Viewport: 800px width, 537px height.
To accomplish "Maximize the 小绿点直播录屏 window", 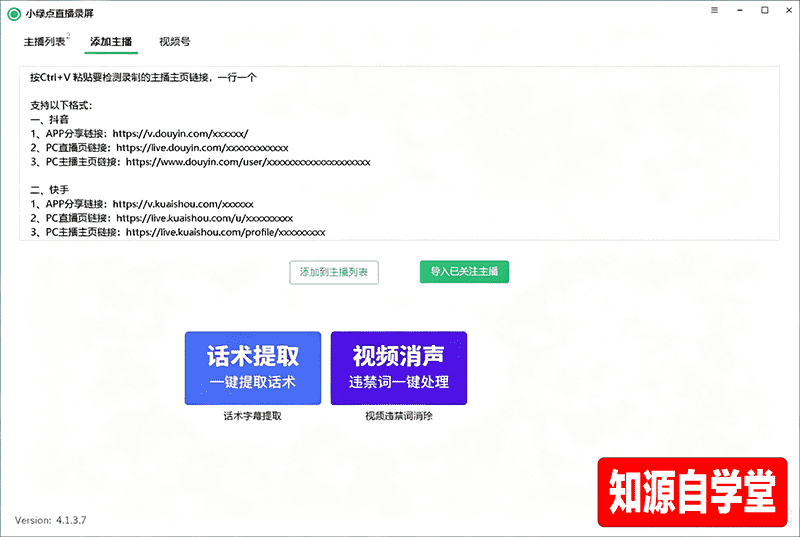I will tap(765, 10).
